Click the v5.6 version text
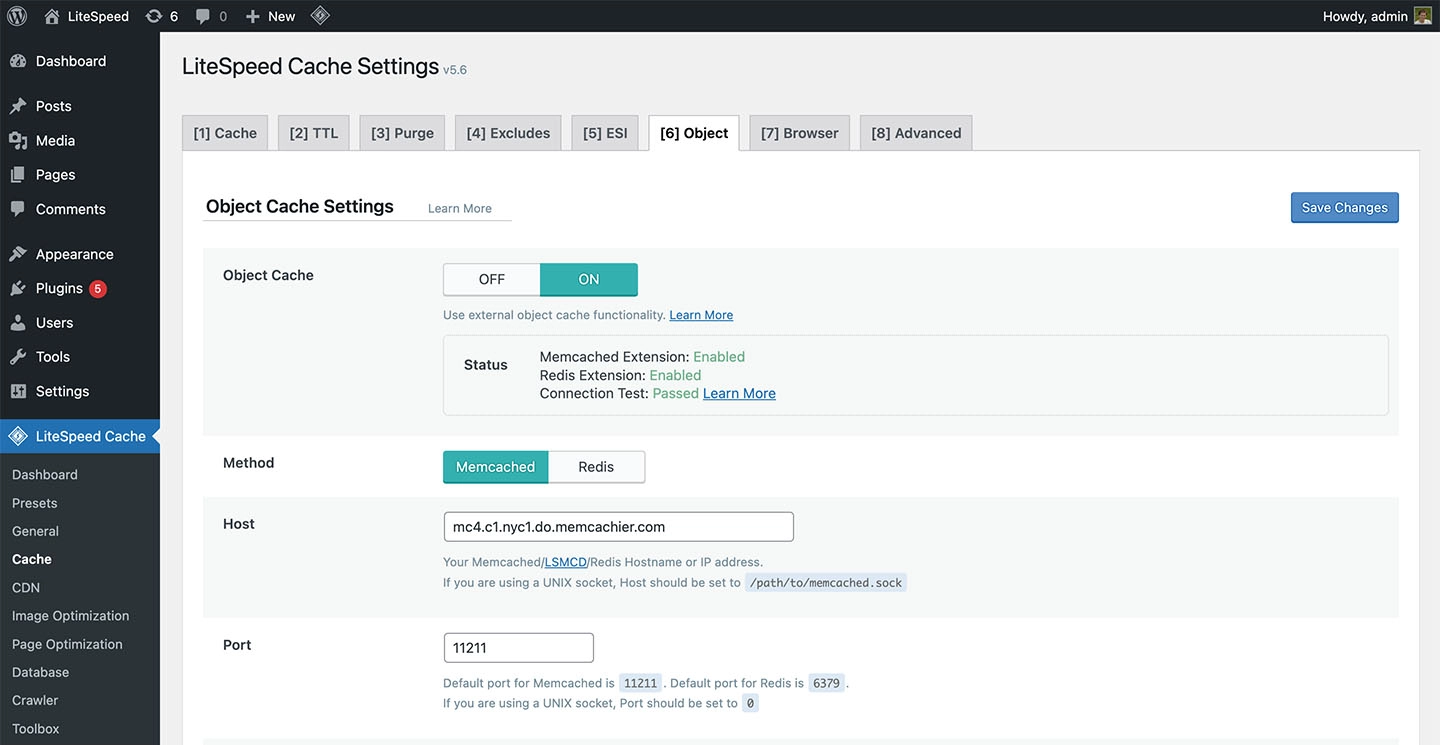Viewport: 1440px width, 745px height. click(455, 70)
